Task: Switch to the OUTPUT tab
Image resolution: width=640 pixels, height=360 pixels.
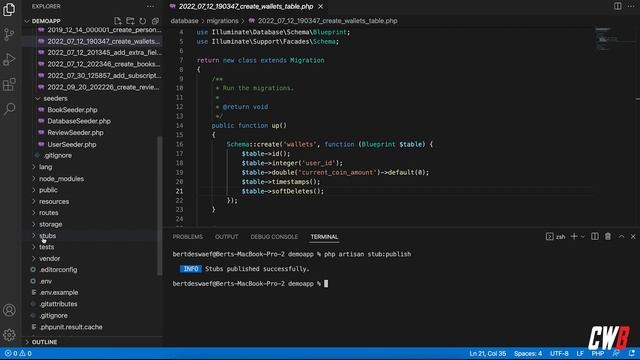Action: (x=227, y=237)
